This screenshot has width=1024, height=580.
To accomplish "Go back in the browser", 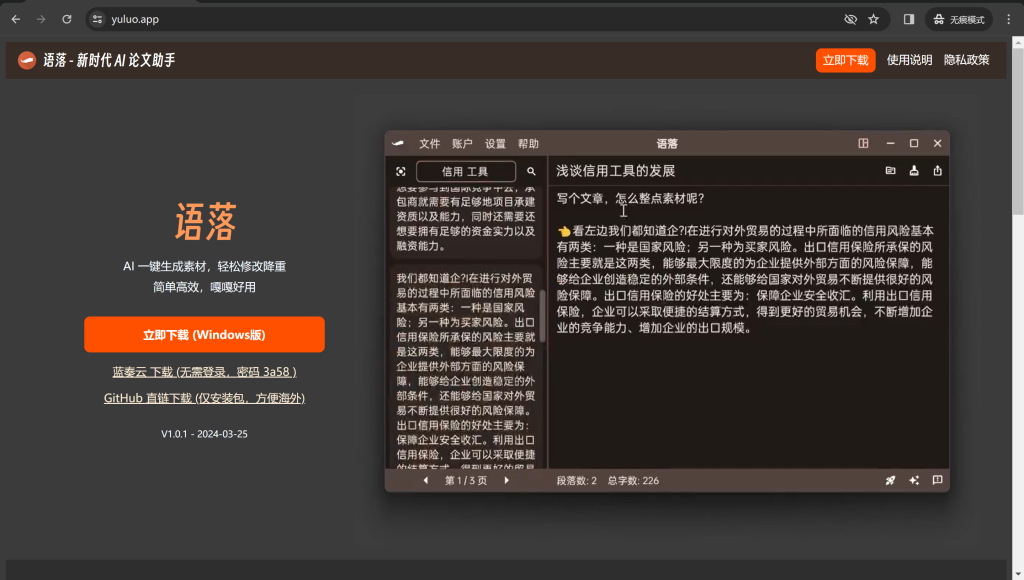I will (x=16, y=20).
